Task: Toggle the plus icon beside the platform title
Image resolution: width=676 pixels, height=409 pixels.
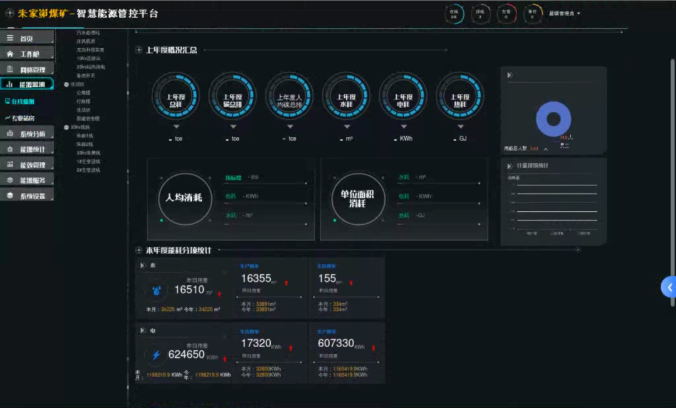Action: (x=8, y=14)
